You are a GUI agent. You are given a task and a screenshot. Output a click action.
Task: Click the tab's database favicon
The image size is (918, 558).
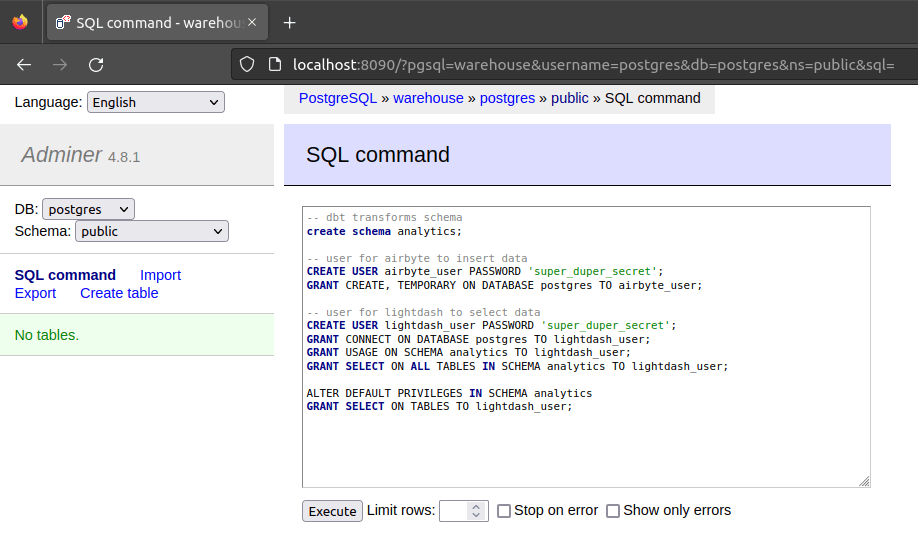tap(63, 22)
